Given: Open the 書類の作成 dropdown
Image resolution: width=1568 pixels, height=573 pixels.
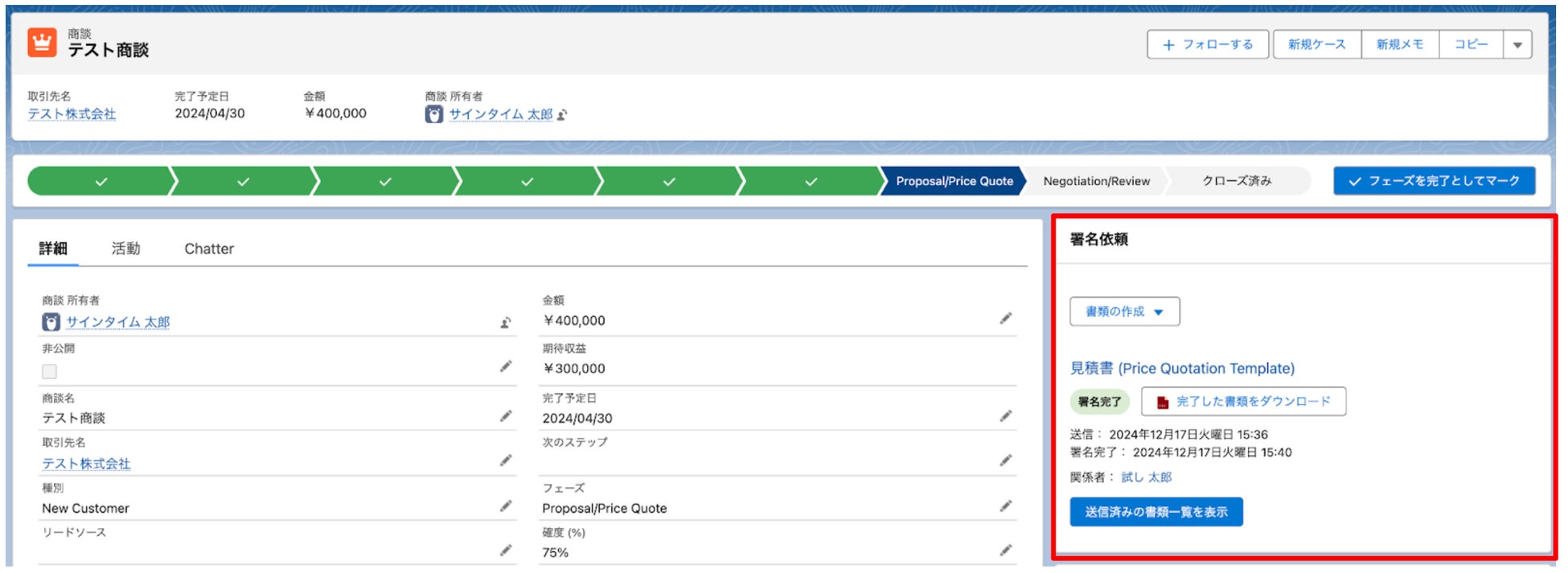Looking at the screenshot, I should (1125, 311).
